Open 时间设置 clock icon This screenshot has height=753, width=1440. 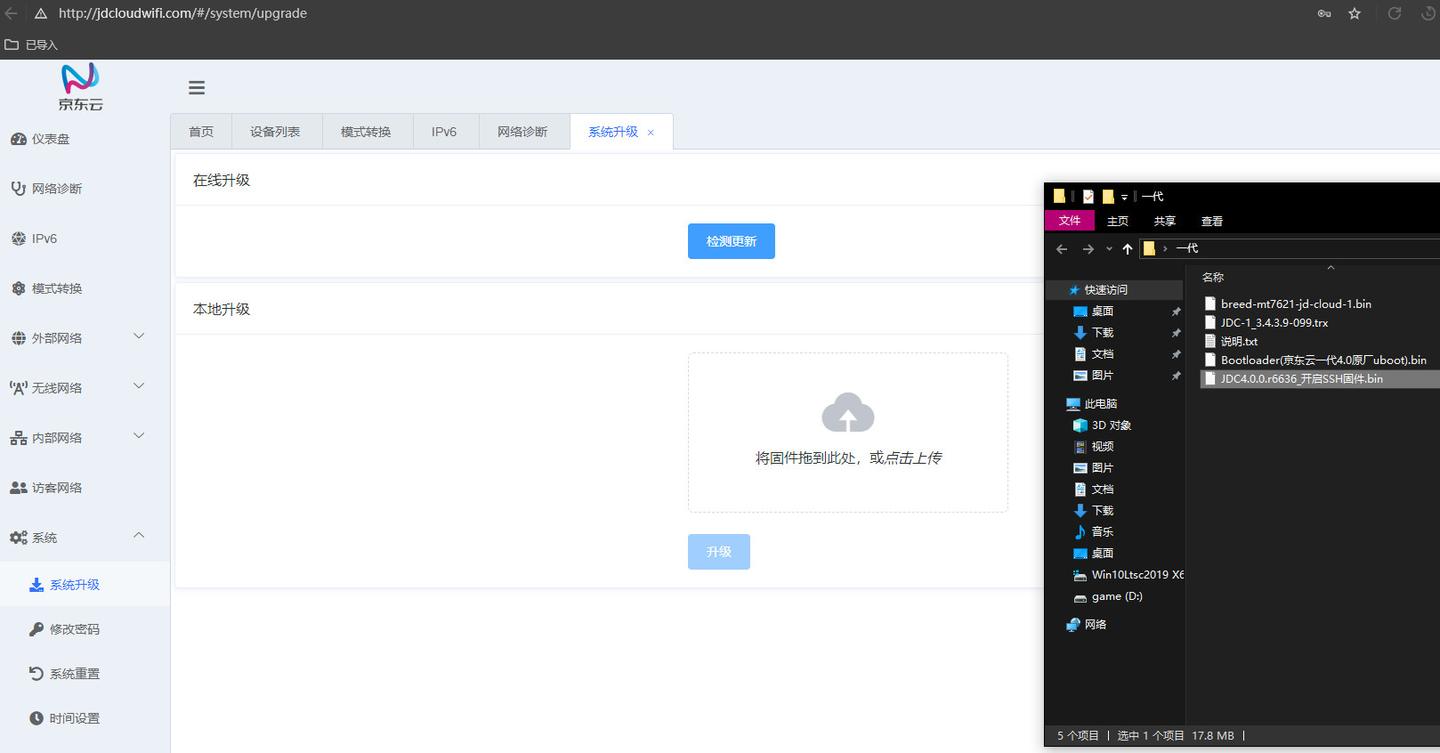(x=37, y=718)
